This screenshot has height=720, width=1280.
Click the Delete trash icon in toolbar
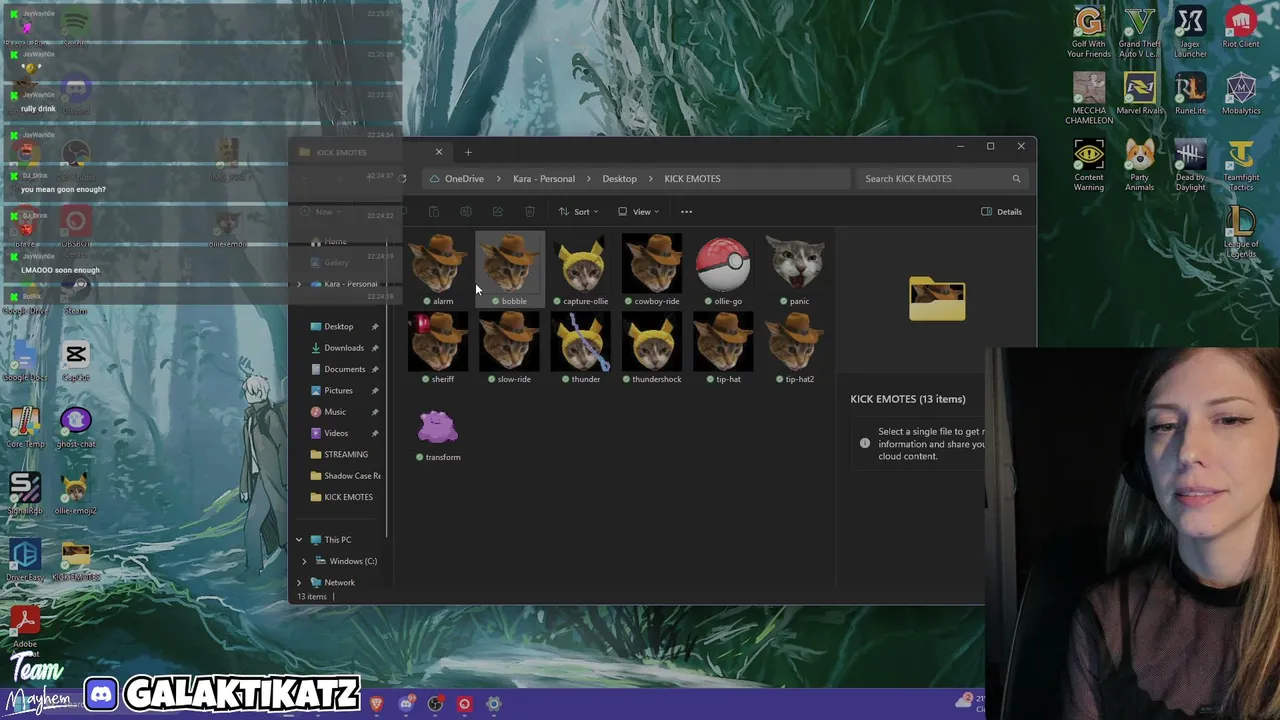click(529, 212)
